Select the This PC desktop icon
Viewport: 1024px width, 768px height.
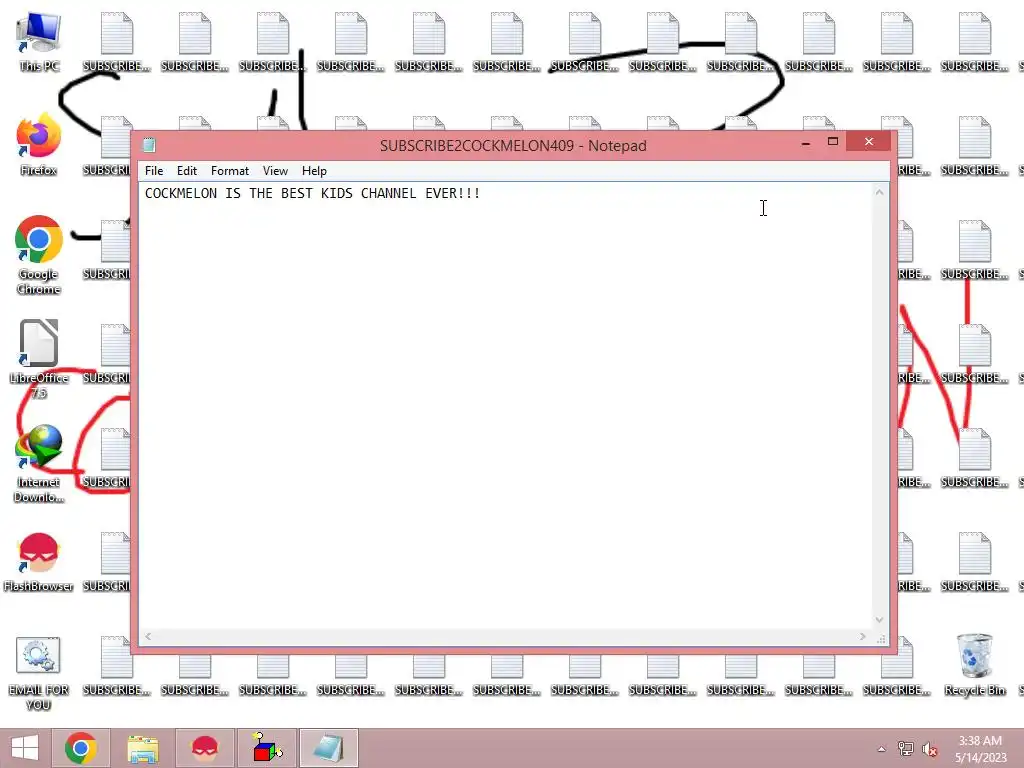coord(39,42)
